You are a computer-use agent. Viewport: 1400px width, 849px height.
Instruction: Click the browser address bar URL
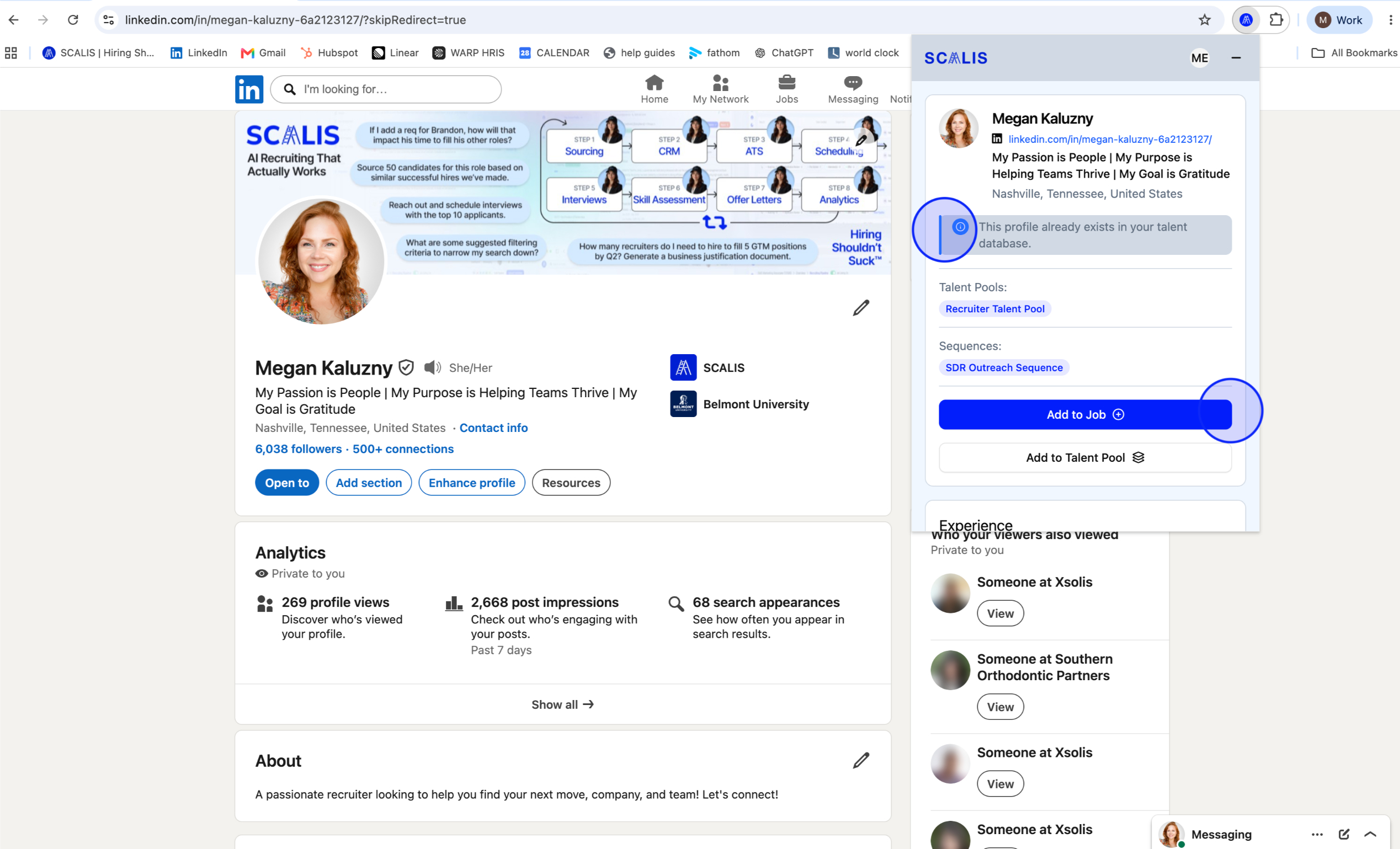[295, 20]
